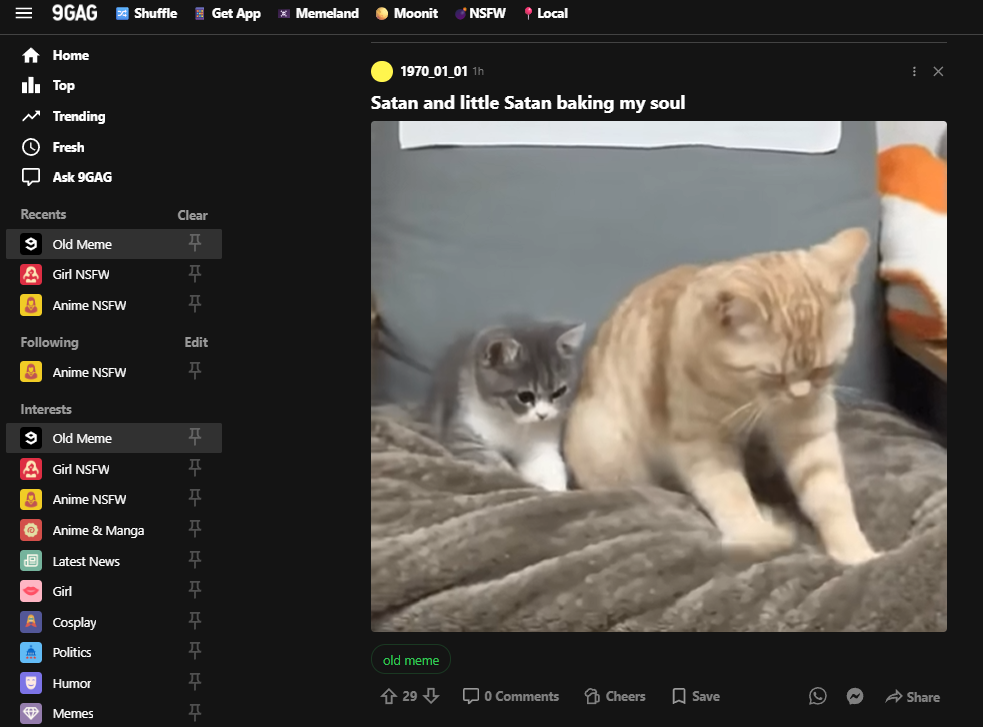983x727 pixels.
Task: Close the post with X button
Action: point(938,71)
